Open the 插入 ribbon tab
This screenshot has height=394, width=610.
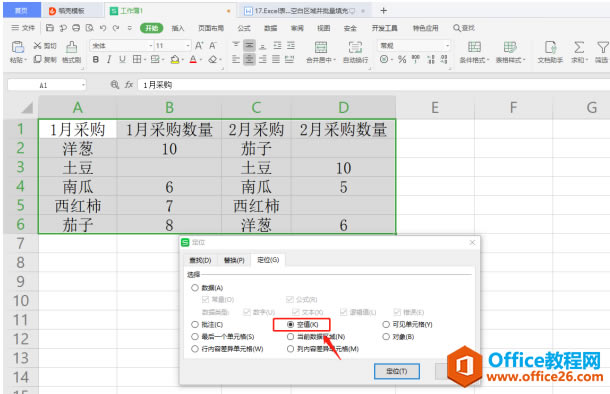(x=178, y=28)
